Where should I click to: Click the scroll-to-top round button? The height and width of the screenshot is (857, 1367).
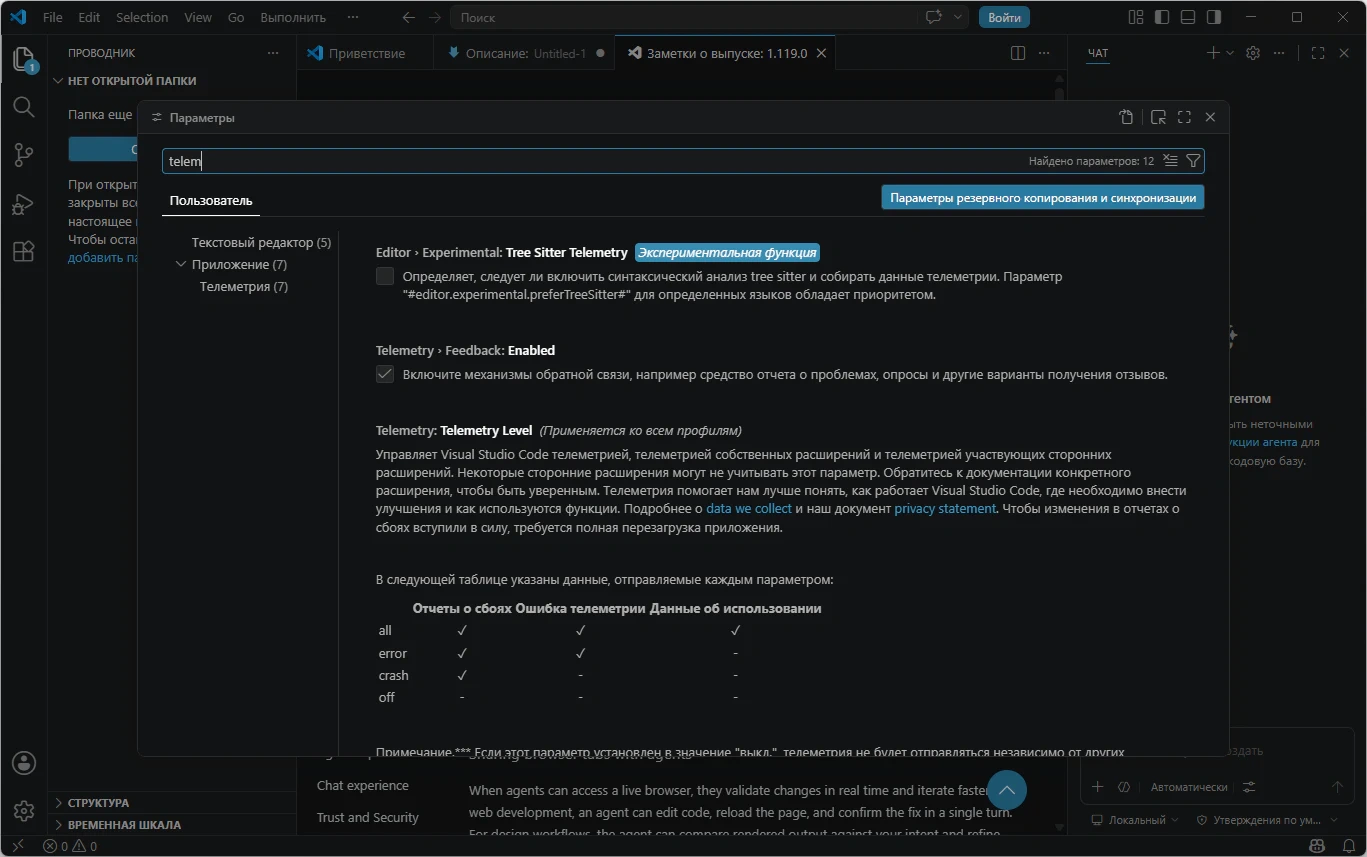pyautogui.click(x=1007, y=790)
